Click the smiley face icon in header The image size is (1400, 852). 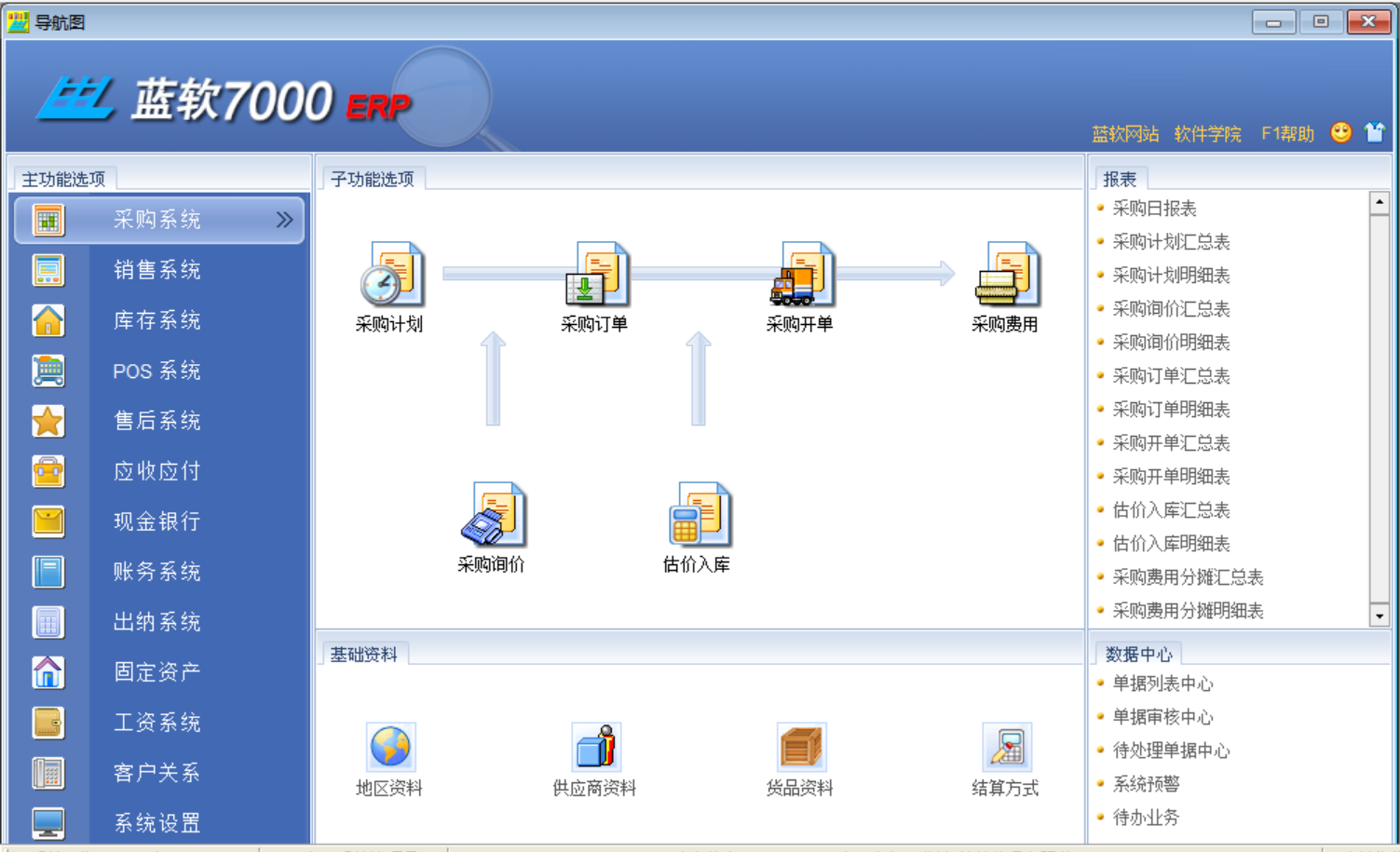[1340, 133]
